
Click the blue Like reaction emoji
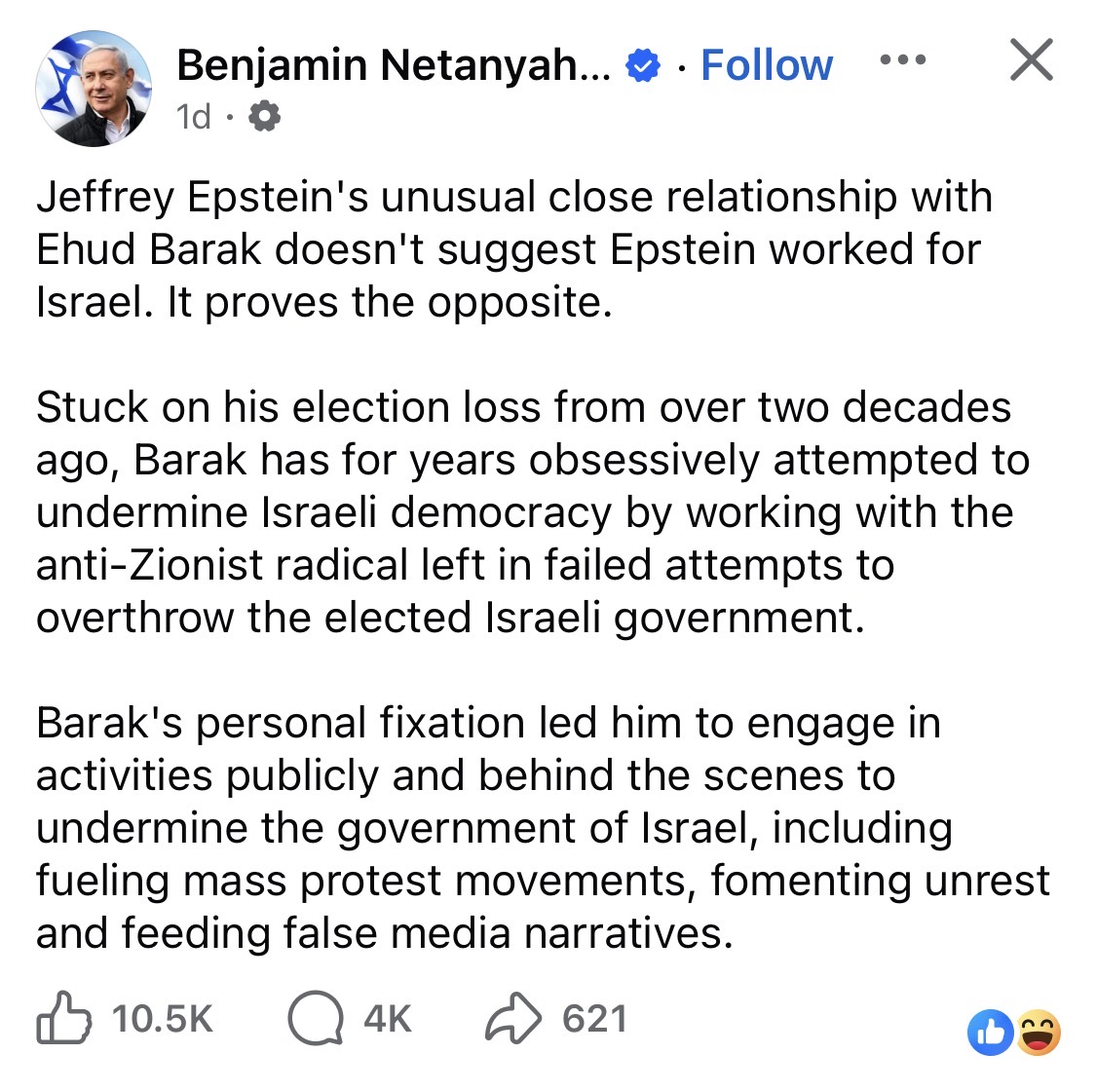(990, 1033)
